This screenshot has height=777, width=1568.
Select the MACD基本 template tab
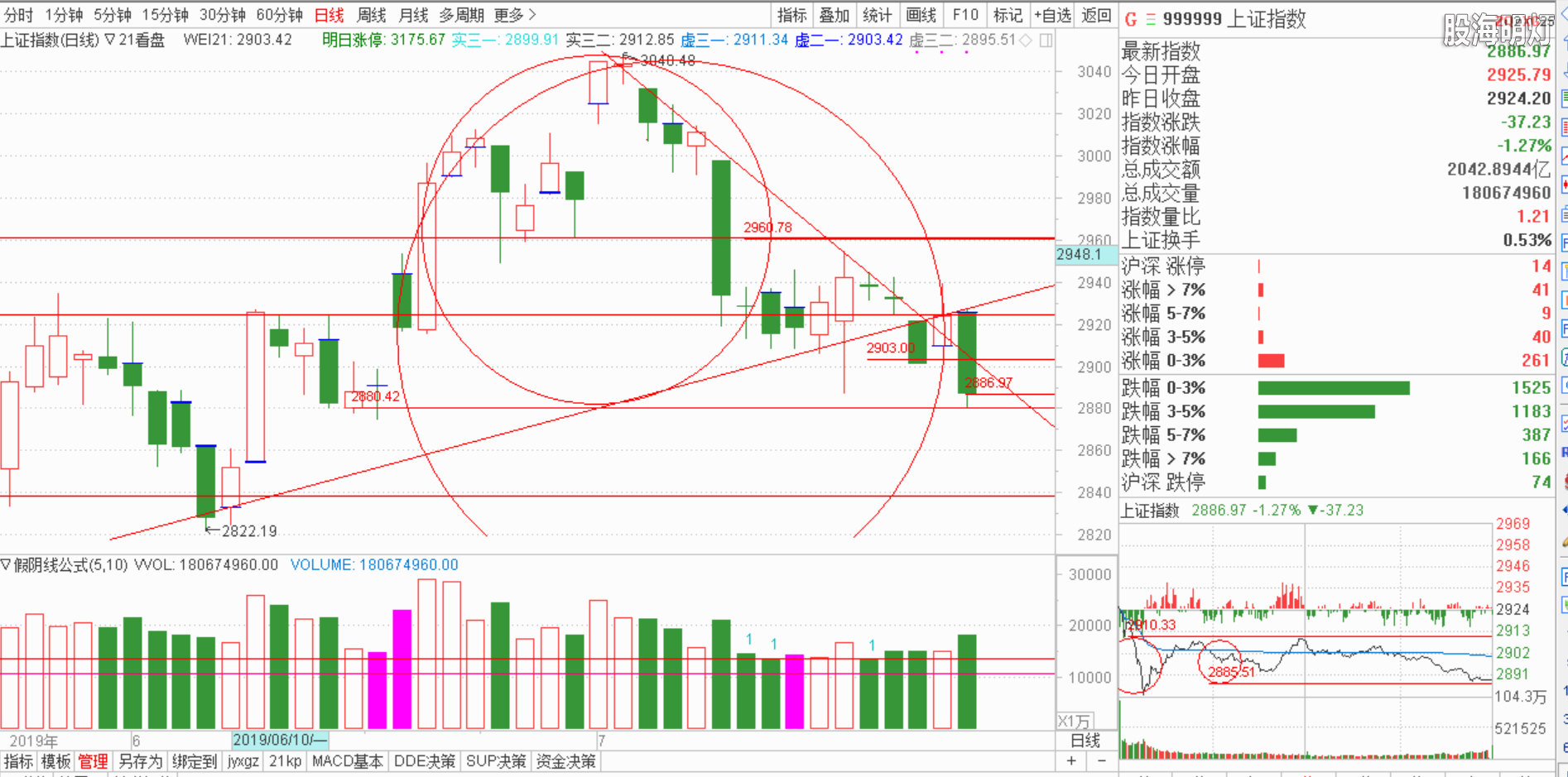(348, 761)
